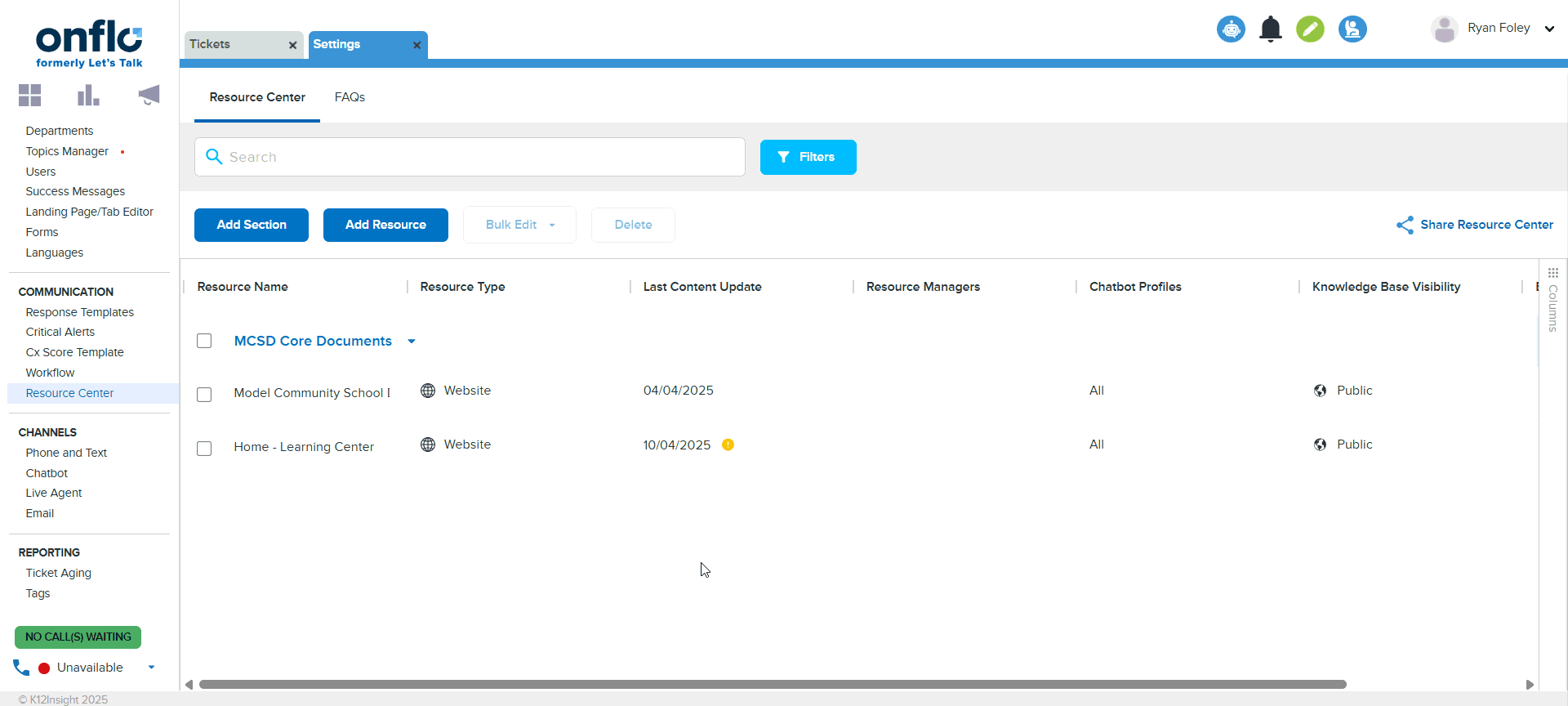Check the Home - Learning Center row checkbox
The image size is (1568, 706).
[204, 449]
